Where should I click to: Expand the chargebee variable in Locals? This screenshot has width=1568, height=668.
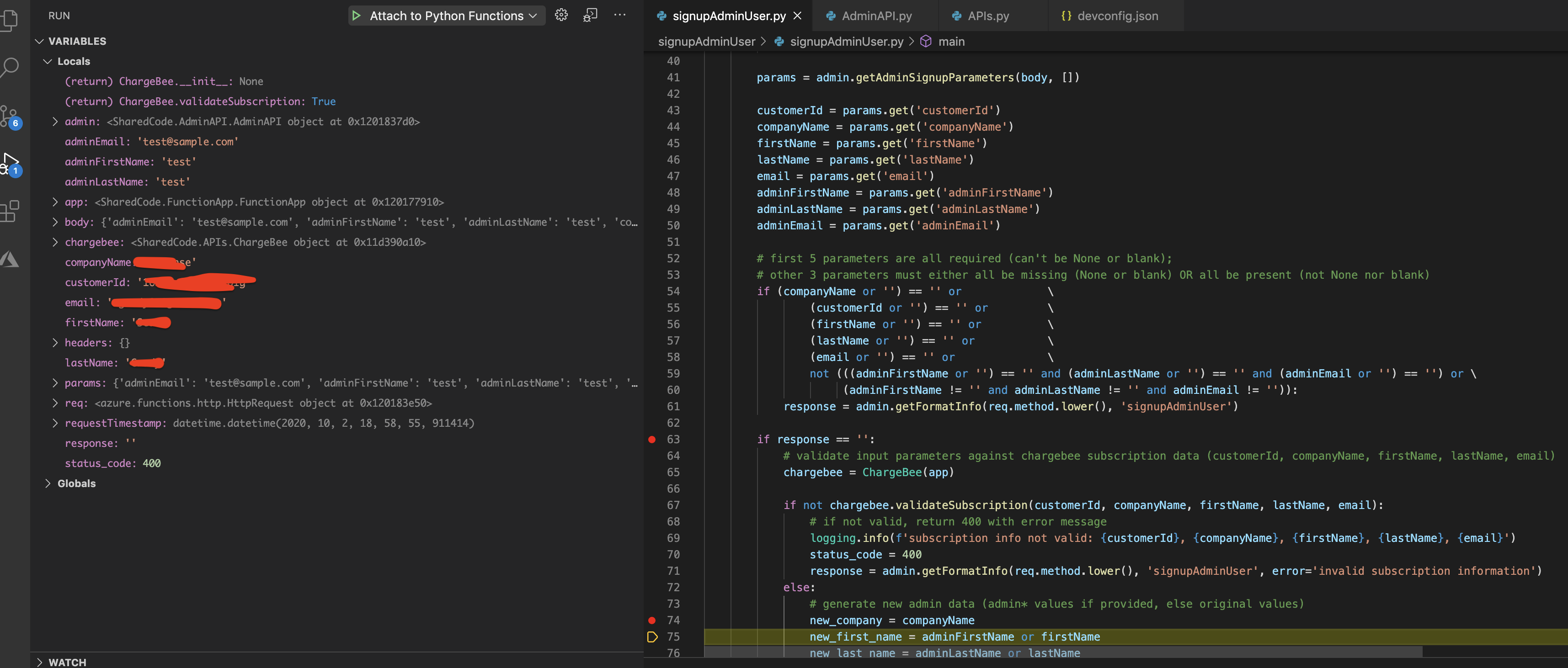(55, 242)
